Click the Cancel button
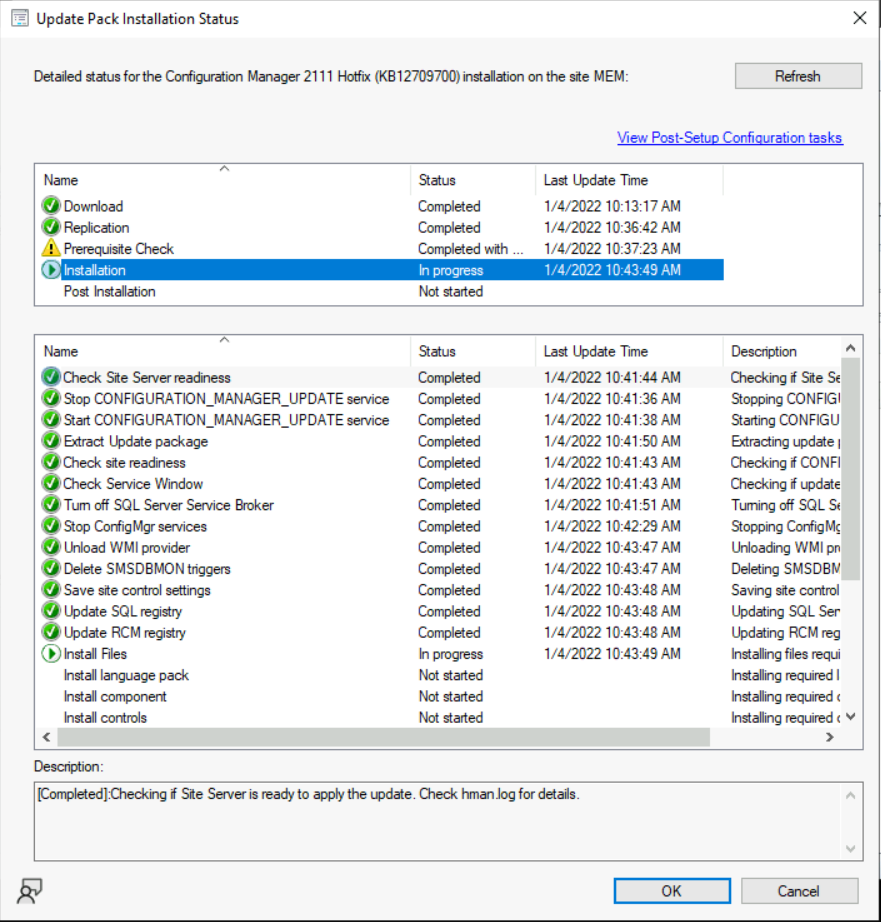Image resolution: width=881 pixels, height=922 pixels. (799, 891)
